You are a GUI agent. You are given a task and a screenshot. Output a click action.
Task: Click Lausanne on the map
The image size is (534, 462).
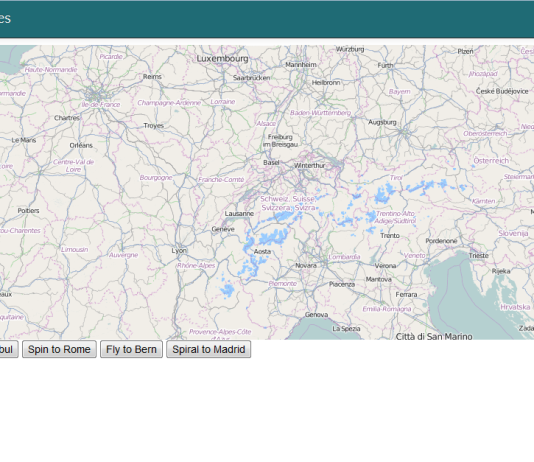click(239, 213)
